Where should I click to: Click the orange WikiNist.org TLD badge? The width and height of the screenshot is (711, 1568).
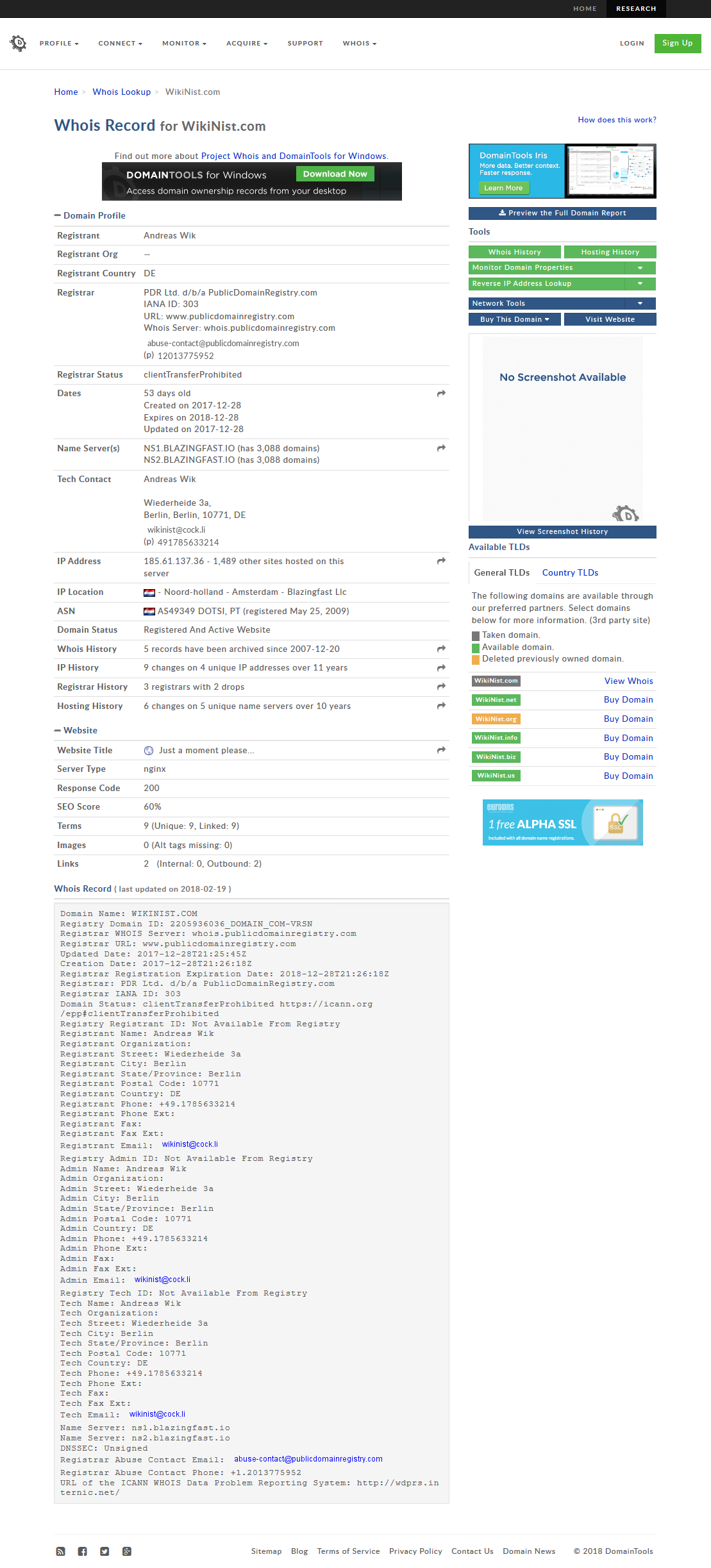click(x=496, y=719)
